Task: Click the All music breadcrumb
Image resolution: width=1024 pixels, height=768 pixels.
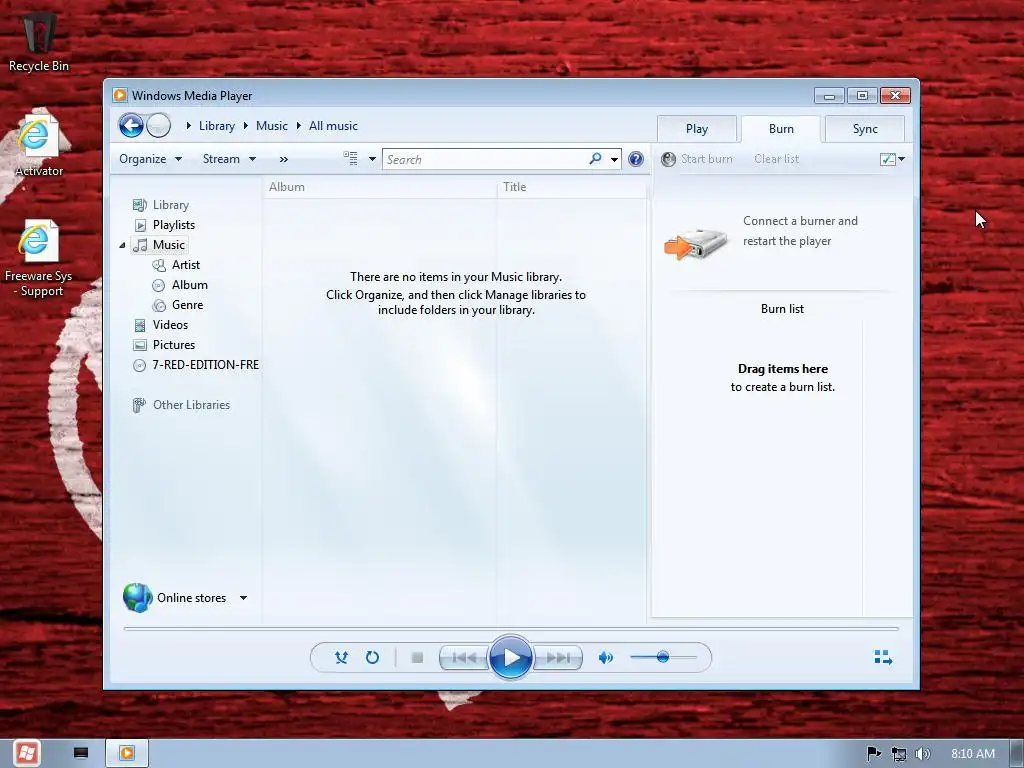Action: (x=333, y=125)
